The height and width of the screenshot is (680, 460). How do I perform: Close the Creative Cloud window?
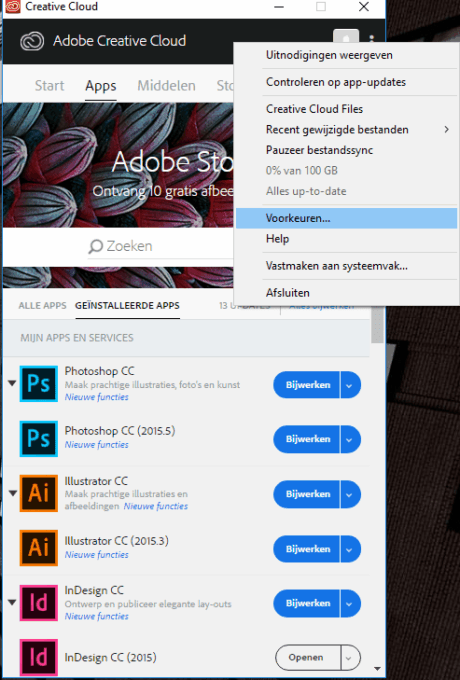[x=364, y=7]
